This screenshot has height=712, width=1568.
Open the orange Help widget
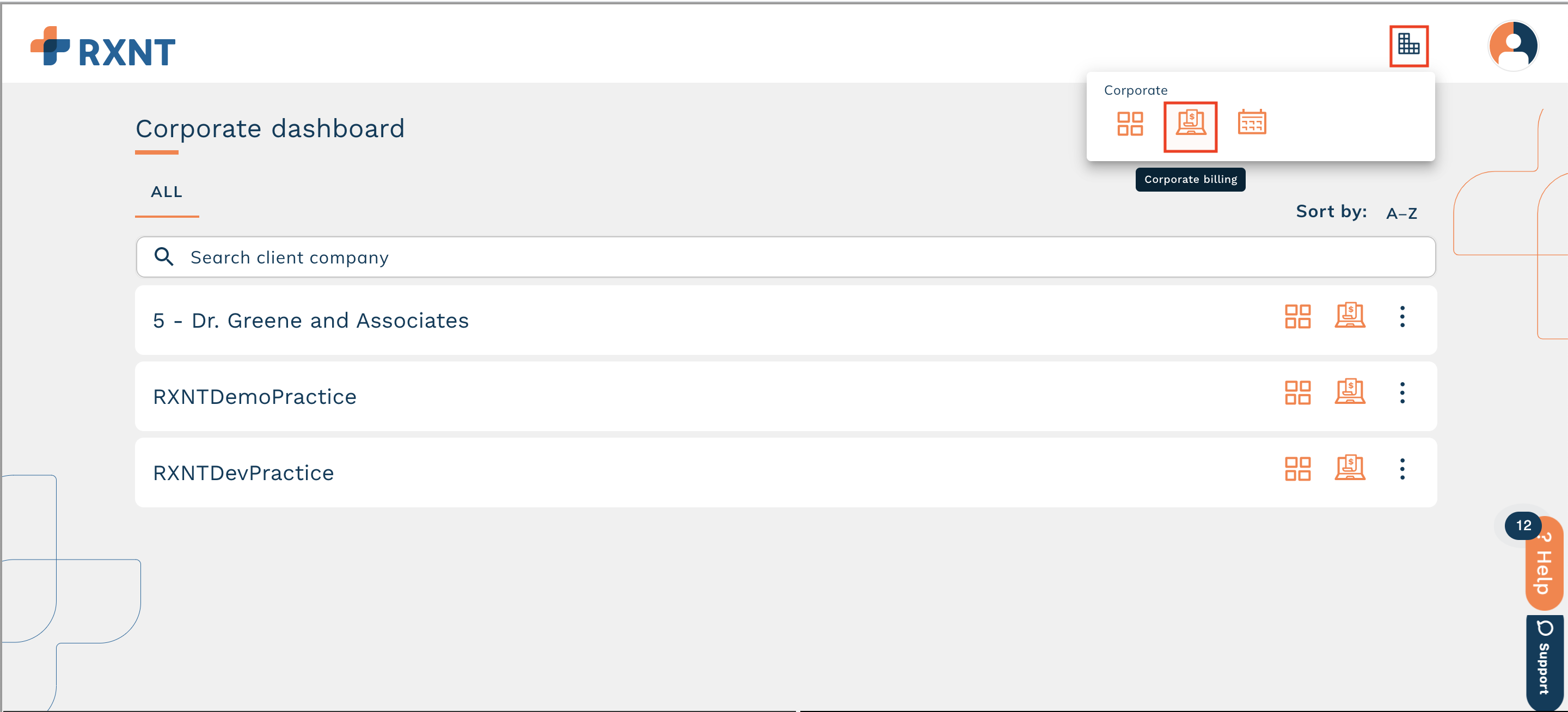coord(1543,563)
